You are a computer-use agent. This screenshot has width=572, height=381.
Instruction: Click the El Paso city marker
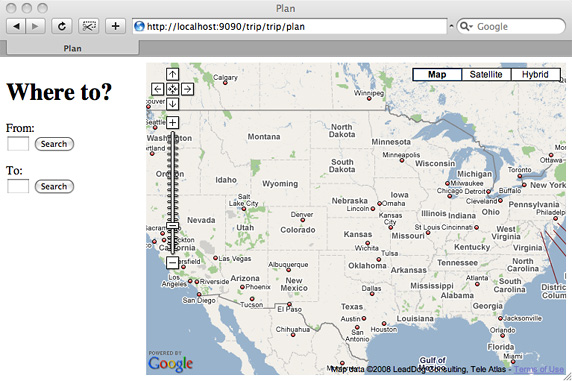pos(289,304)
